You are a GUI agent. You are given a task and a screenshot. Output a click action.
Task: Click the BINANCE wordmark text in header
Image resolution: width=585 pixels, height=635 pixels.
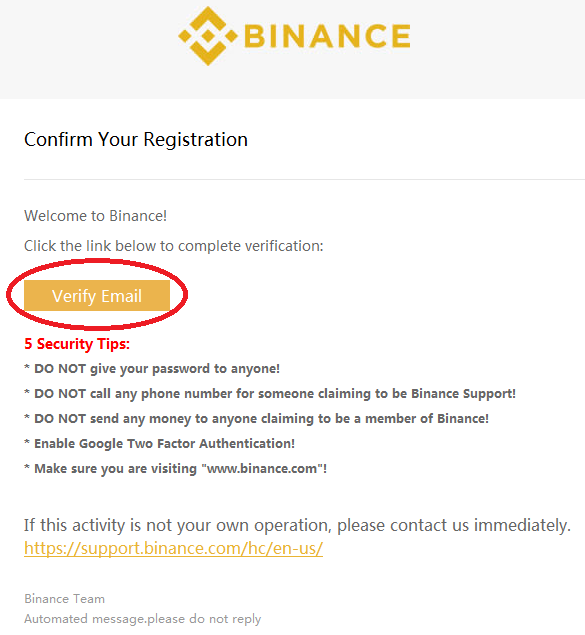pyautogui.click(x=327, y=36)
